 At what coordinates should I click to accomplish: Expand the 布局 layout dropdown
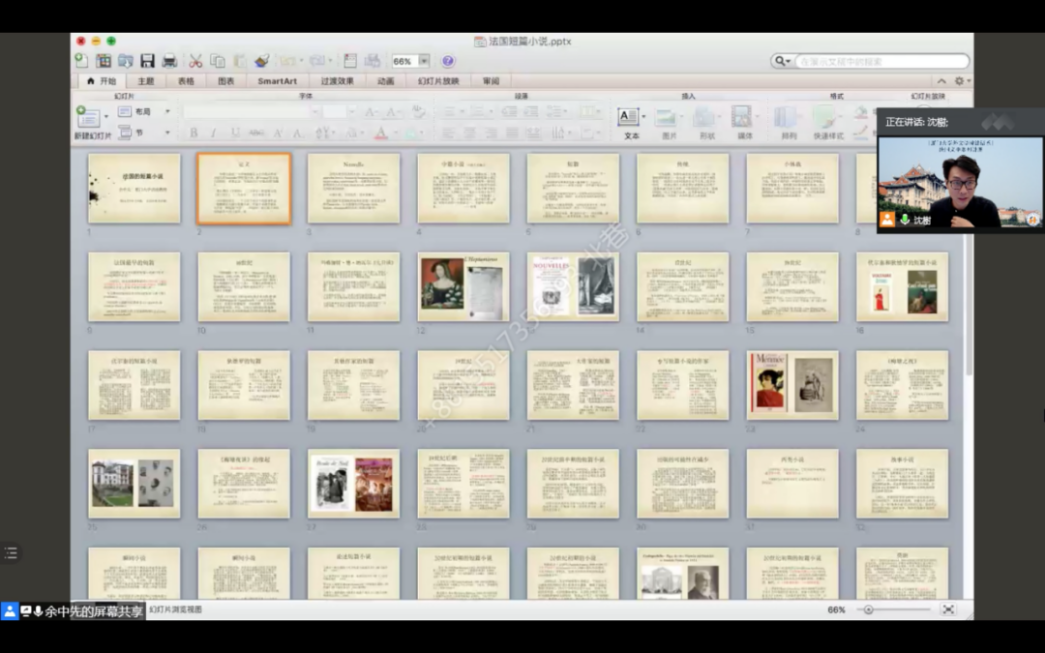pos(167,112)
